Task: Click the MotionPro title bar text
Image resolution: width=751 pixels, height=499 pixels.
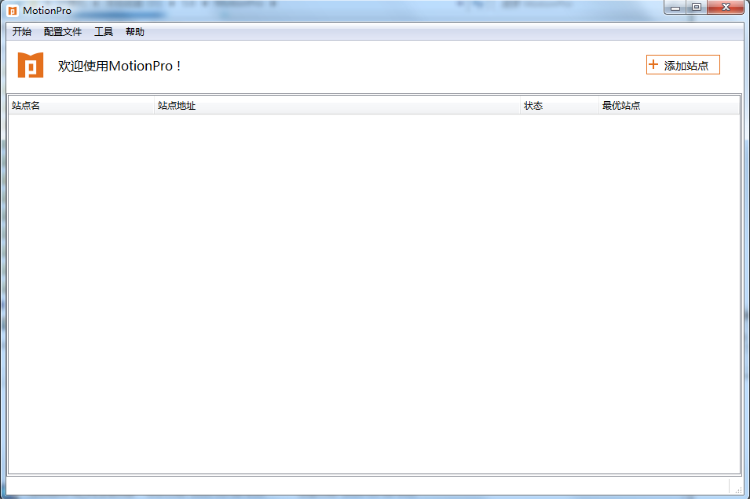Action: click(47, 11)
